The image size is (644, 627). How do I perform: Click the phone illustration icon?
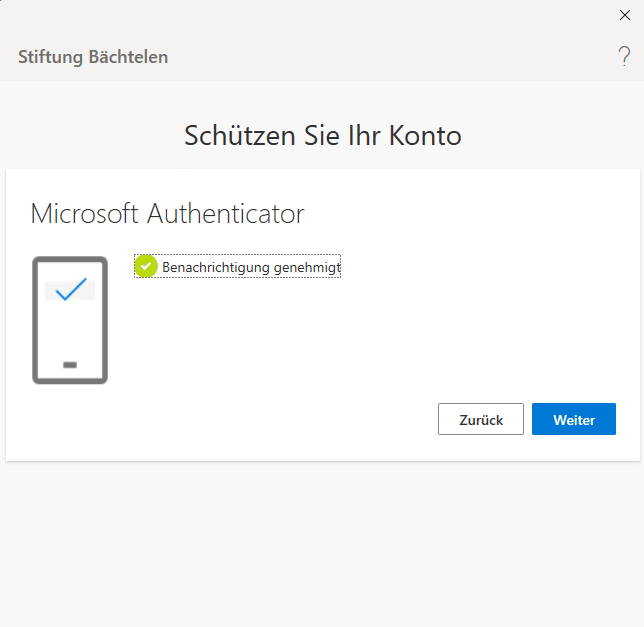pos(70,320)
